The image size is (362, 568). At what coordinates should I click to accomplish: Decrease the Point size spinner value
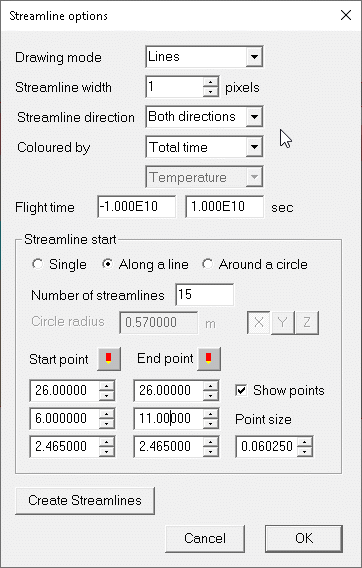[x=304, y=452]
